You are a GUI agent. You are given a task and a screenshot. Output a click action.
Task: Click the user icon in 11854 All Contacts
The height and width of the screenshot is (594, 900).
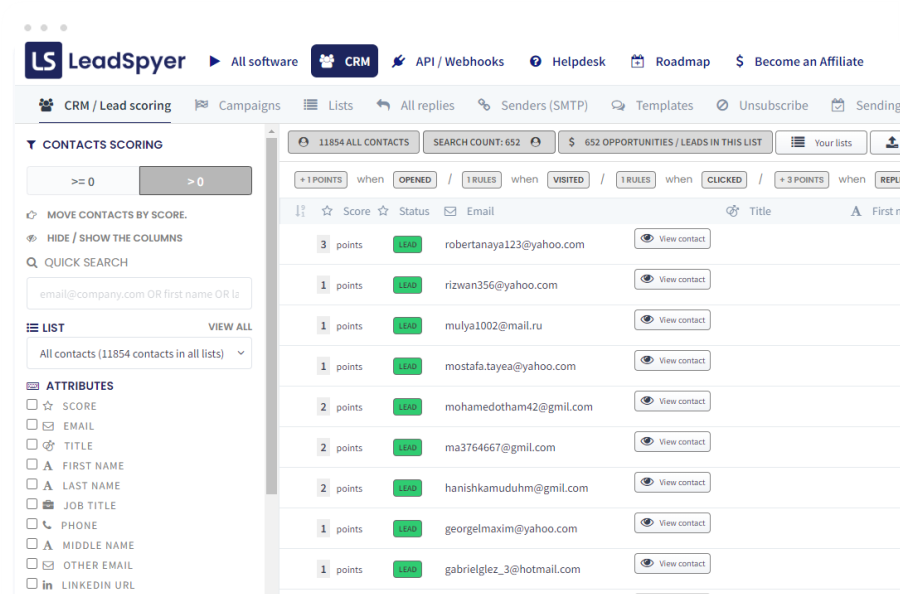pyautogui.click(x=304, y=142)
